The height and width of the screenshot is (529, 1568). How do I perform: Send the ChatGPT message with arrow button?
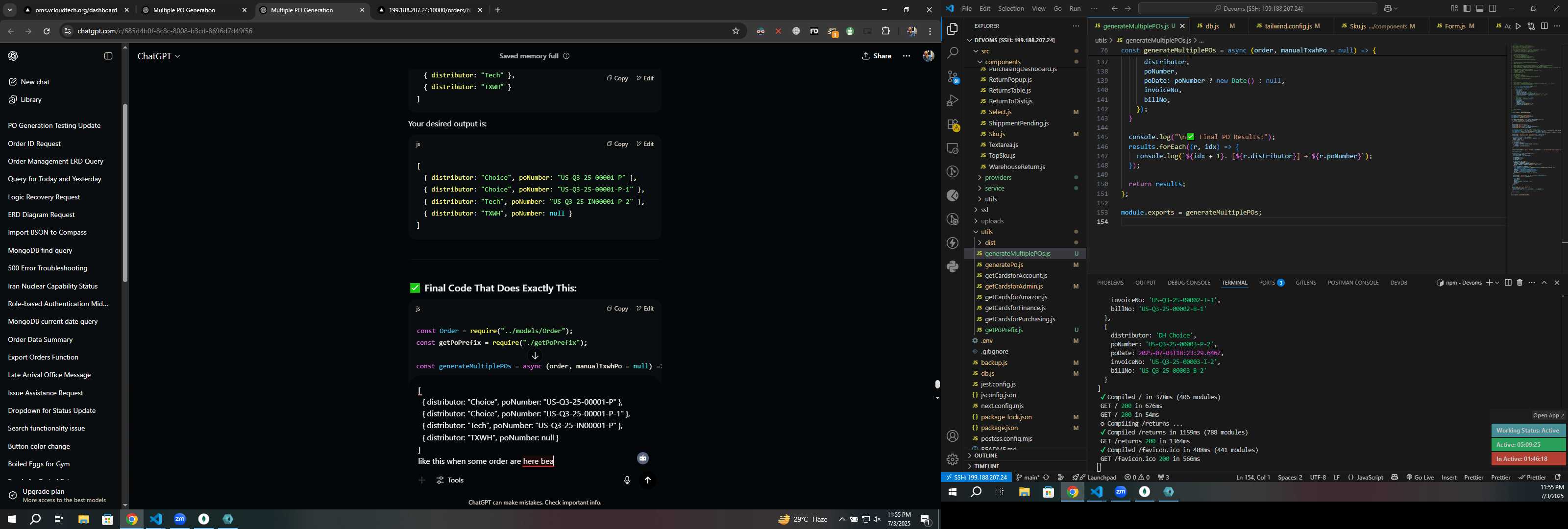click(648, 481)
